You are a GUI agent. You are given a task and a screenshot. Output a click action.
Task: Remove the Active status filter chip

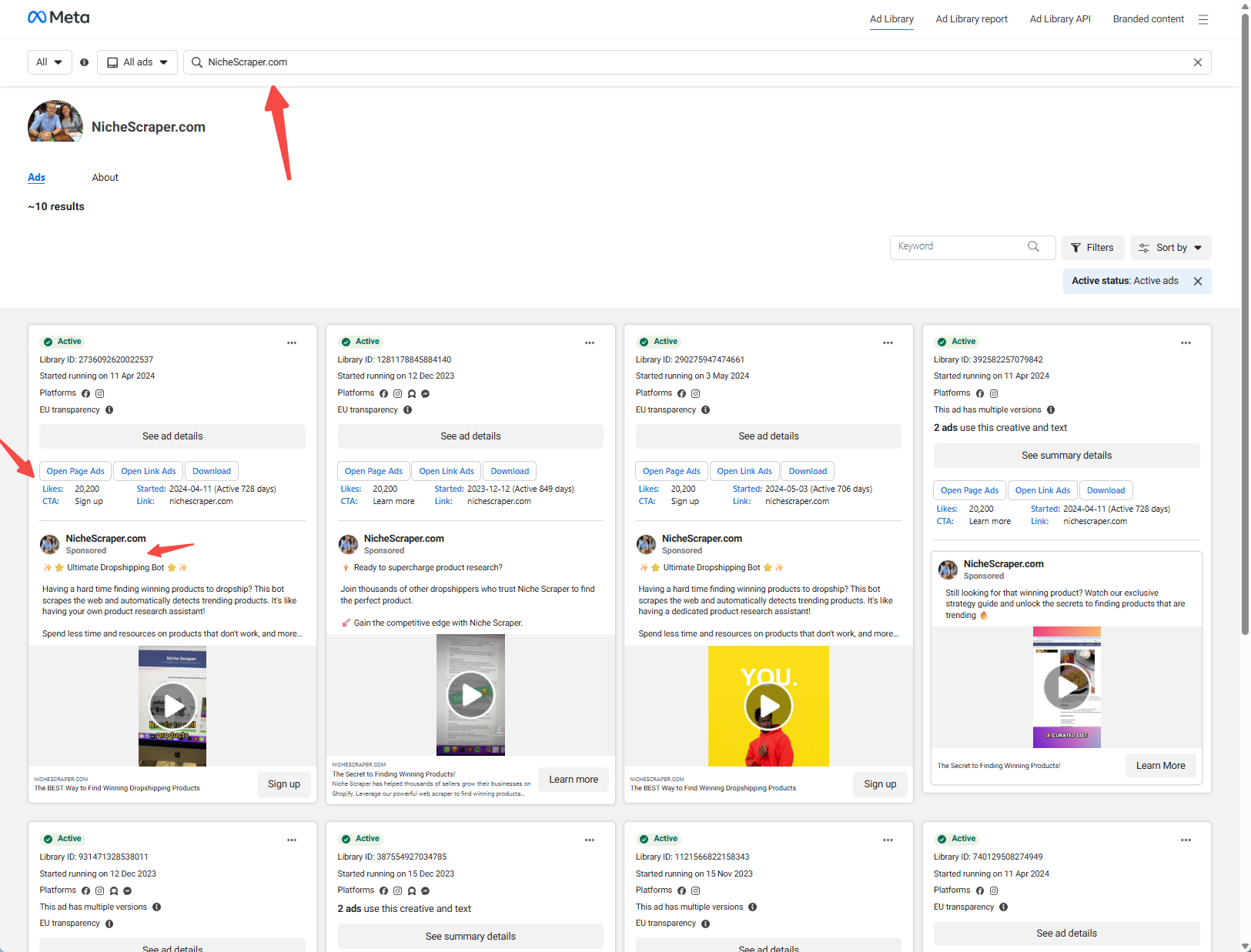click(1198, 281)
